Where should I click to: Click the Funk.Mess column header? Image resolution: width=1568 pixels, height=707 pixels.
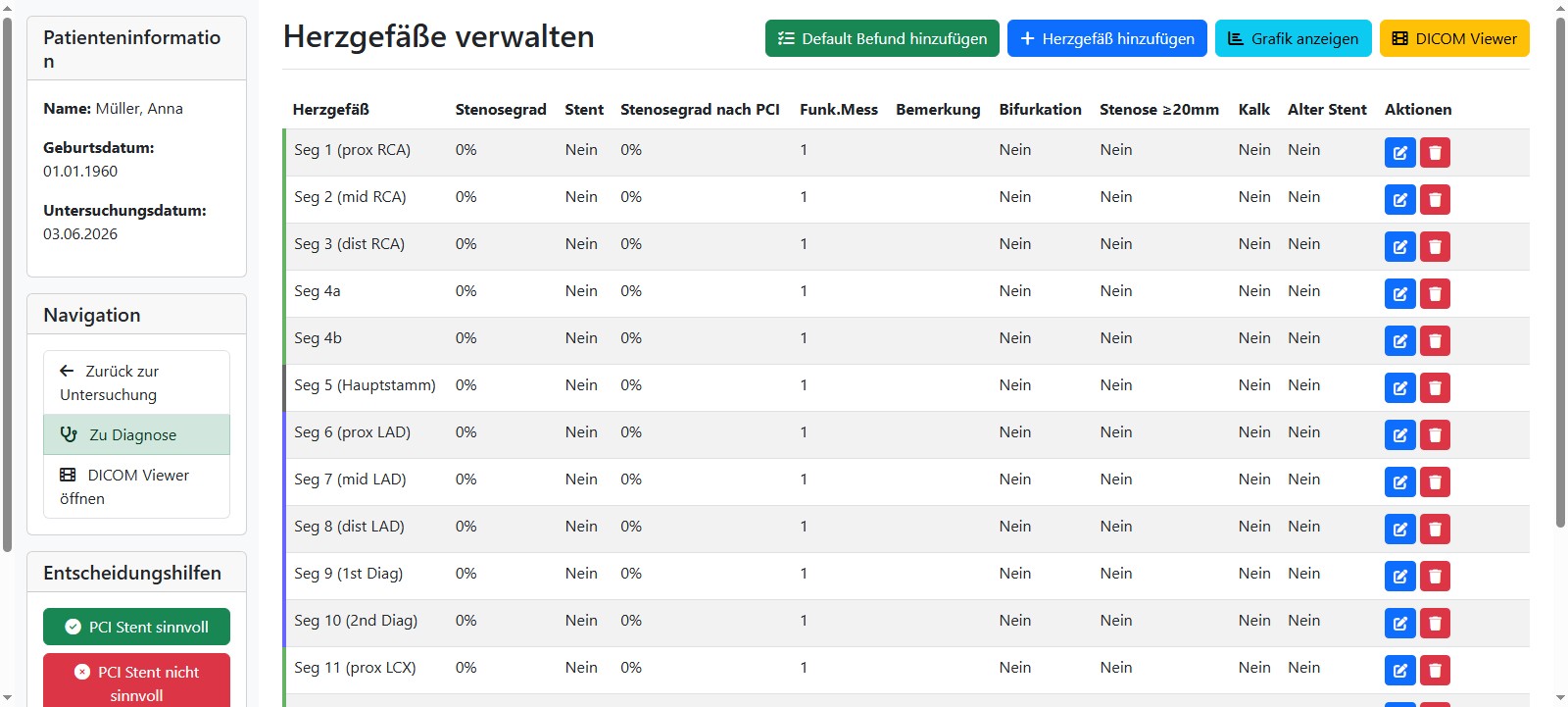tap(839, 110)
